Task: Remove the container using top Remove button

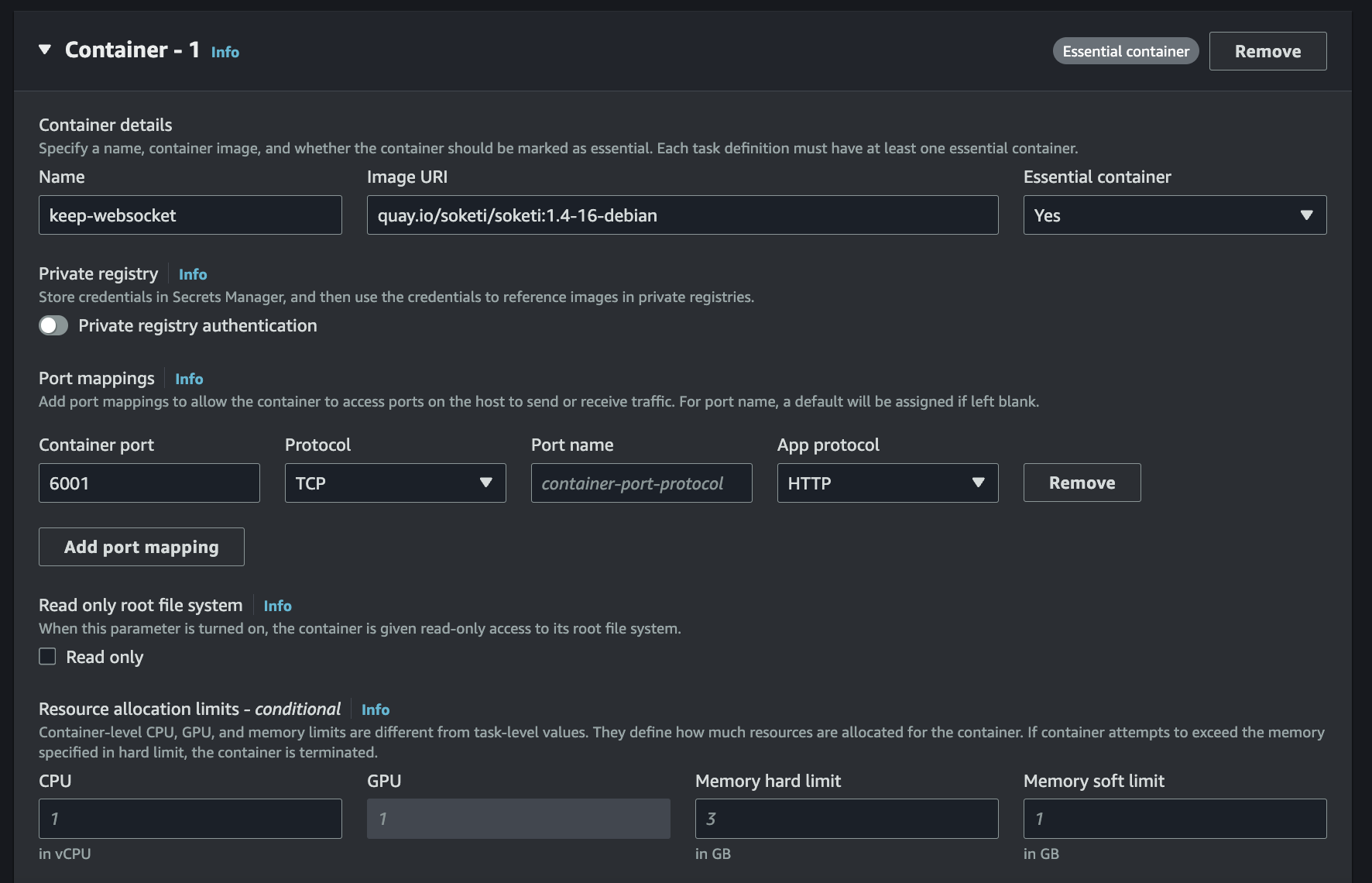Action: [1267, 51]
